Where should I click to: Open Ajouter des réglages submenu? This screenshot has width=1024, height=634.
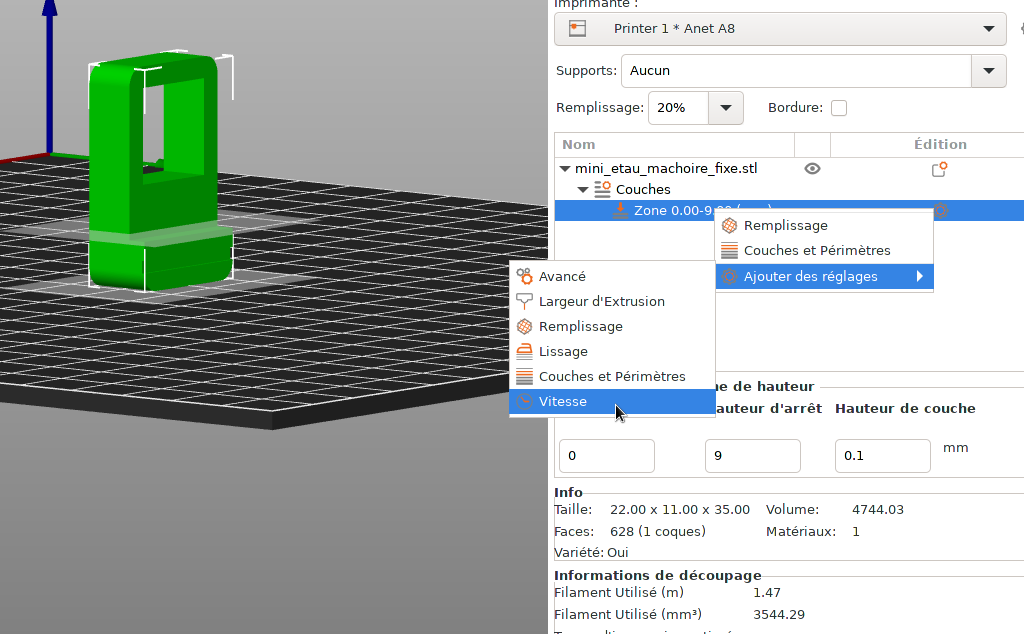pos(824,276)
